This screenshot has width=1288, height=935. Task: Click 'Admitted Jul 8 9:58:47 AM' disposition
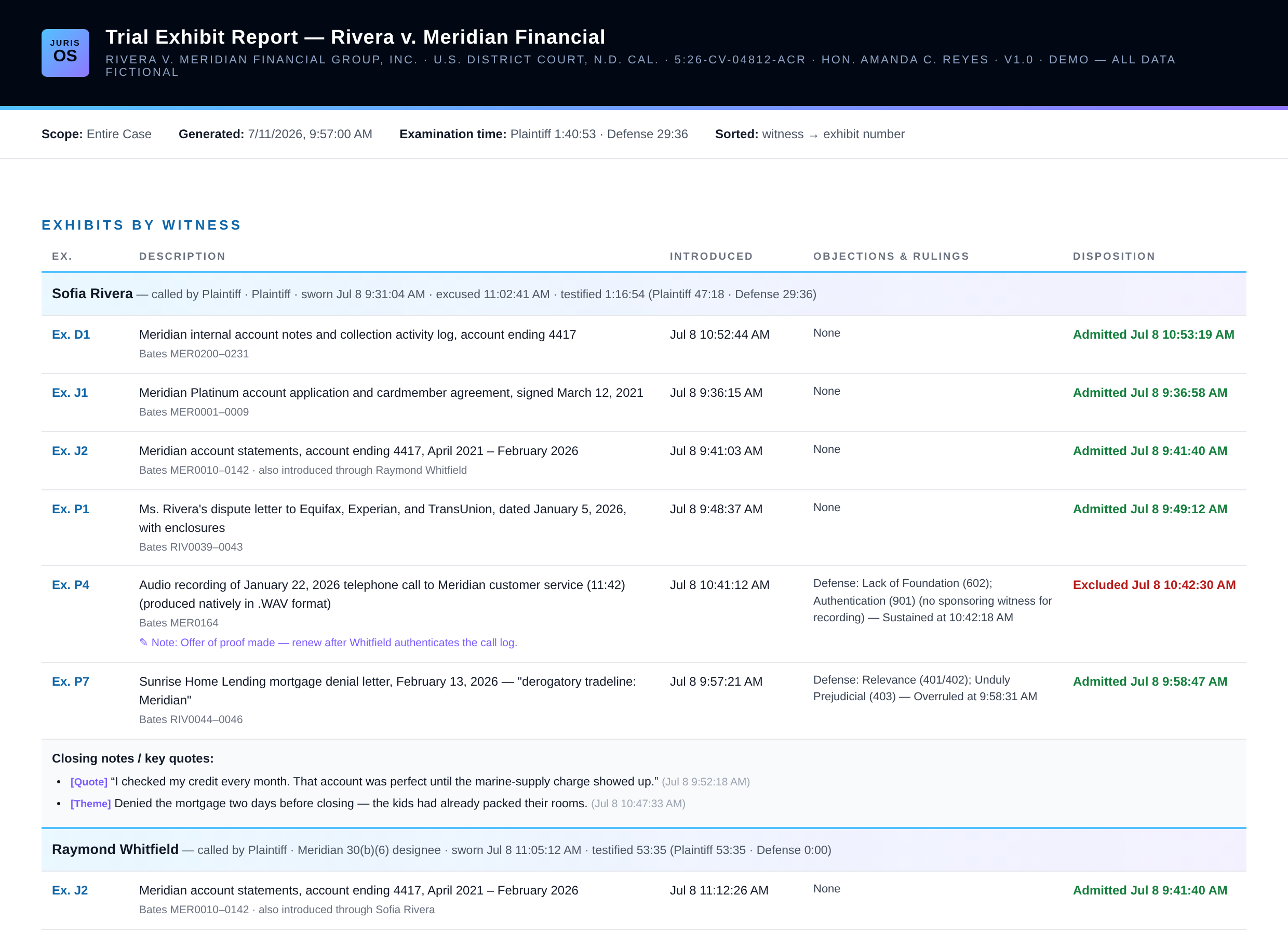(x=1150, y=682)
